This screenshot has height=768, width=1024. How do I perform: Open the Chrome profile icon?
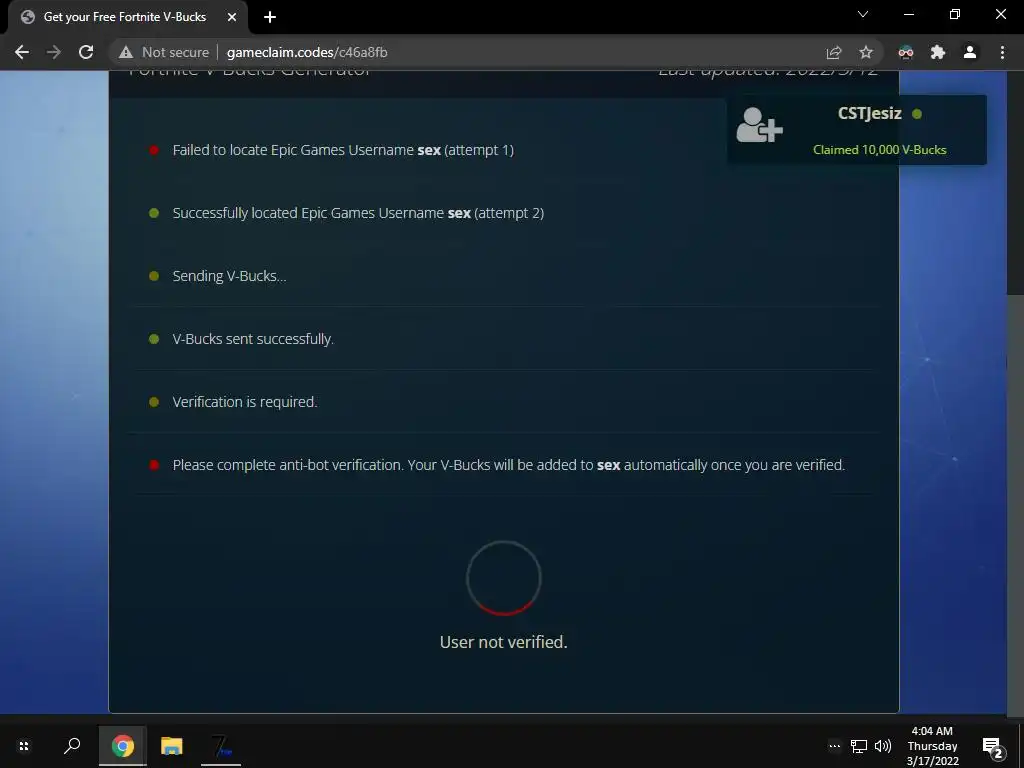pyautogui.click(x=970, y=52)
